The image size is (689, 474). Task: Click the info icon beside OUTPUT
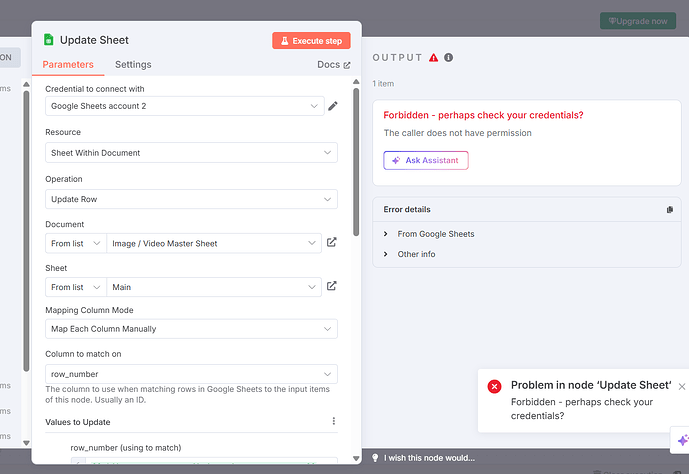[x=448, y=58]
